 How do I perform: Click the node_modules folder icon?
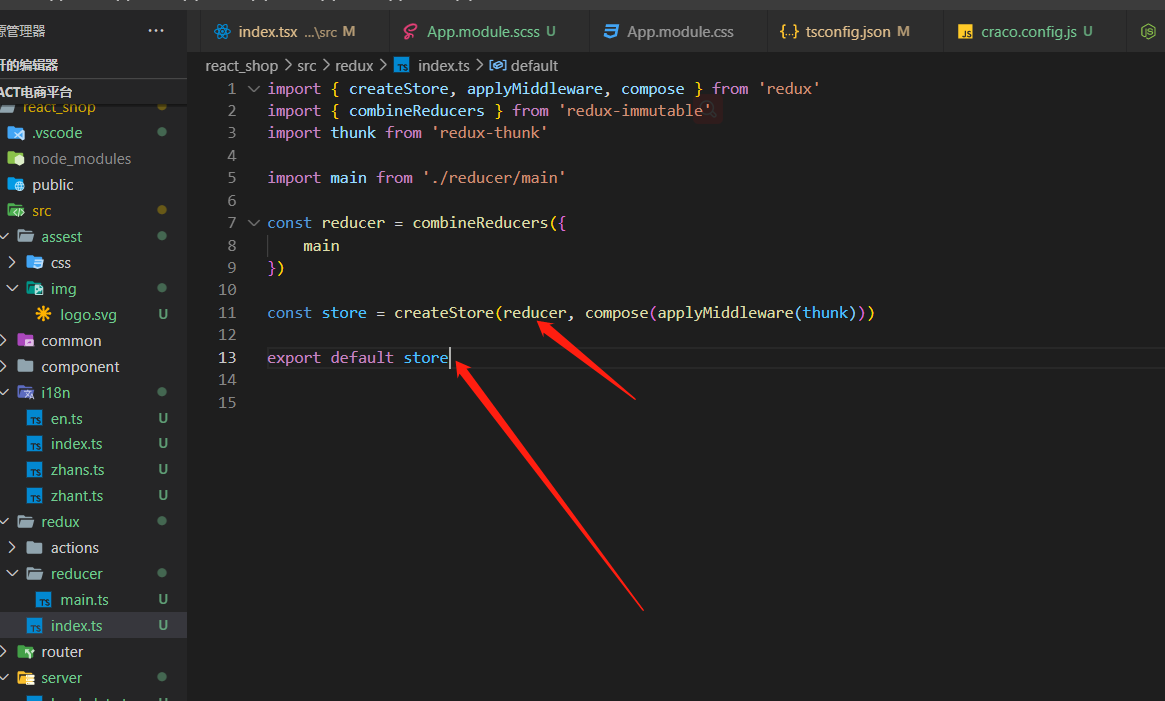[16, 158]
